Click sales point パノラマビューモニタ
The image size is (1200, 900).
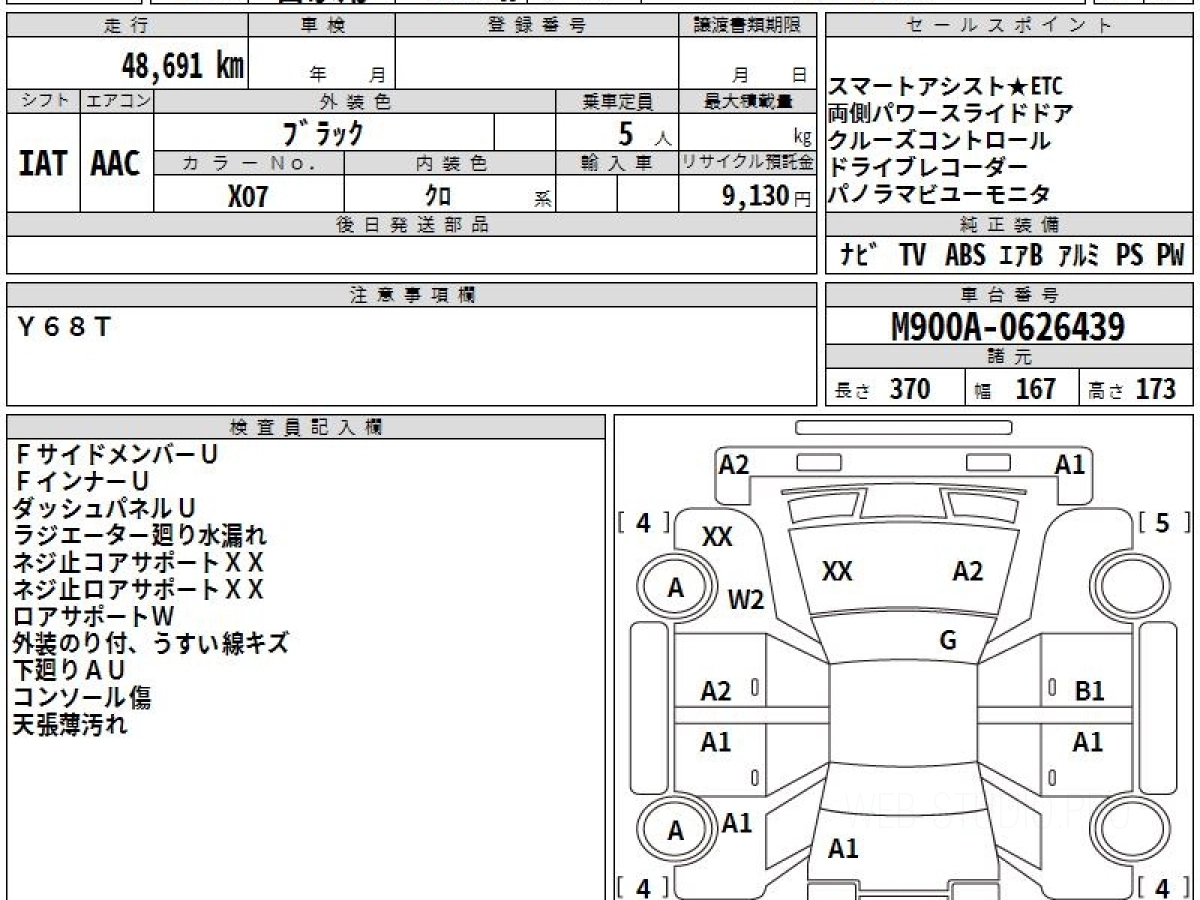tap(939, 194)
